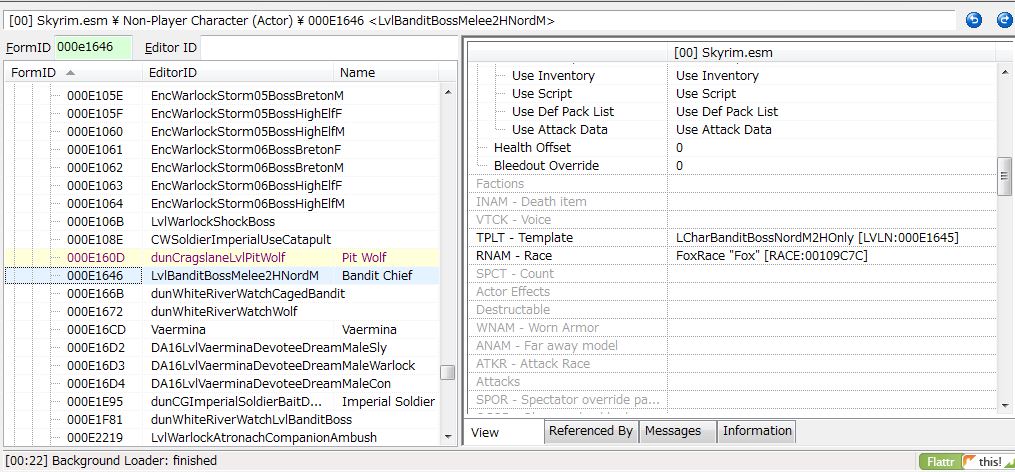Click the right pane scrollbar thumb
1015x472 pixels.
[x=1005, y=175]
